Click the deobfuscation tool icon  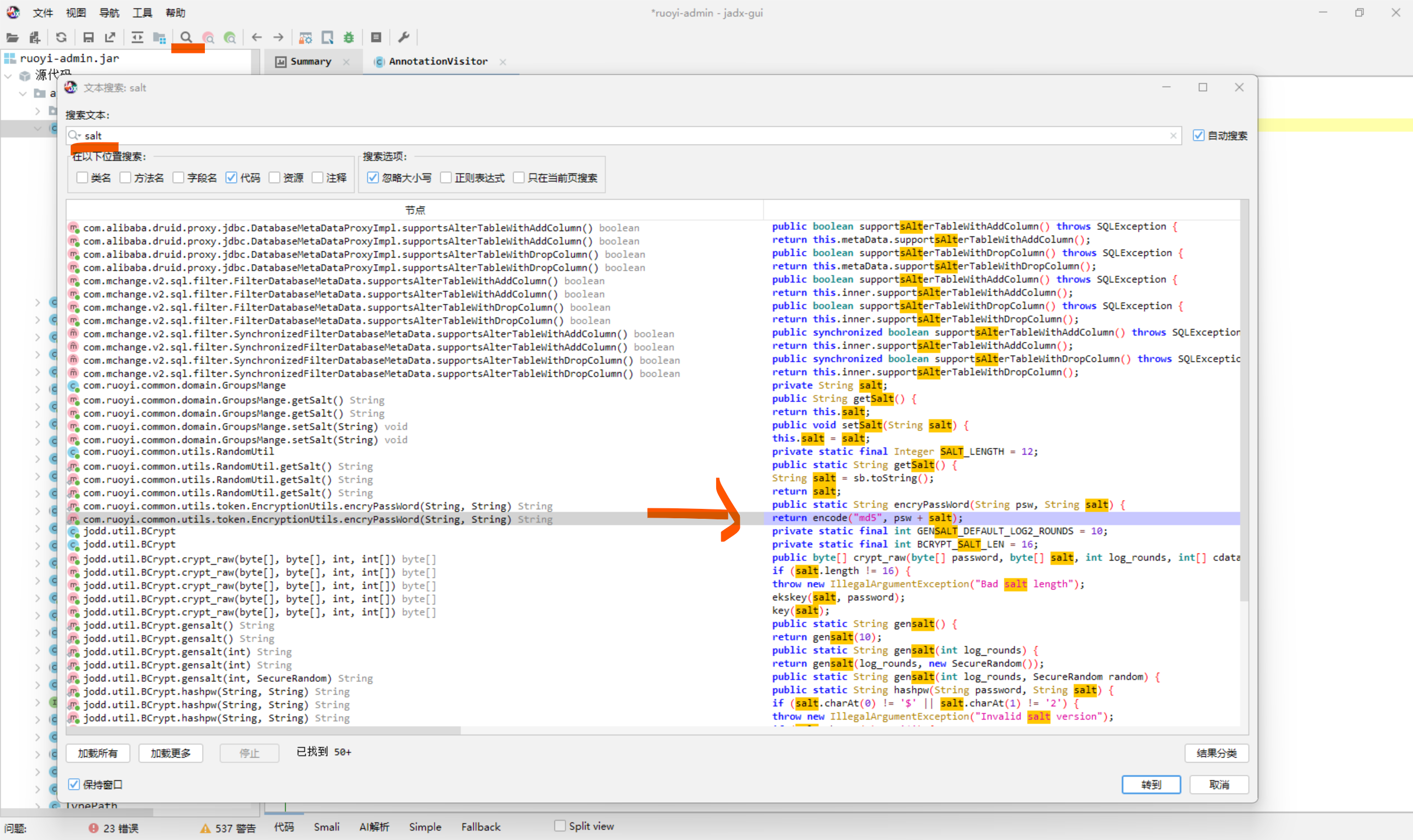coord(305,38)
